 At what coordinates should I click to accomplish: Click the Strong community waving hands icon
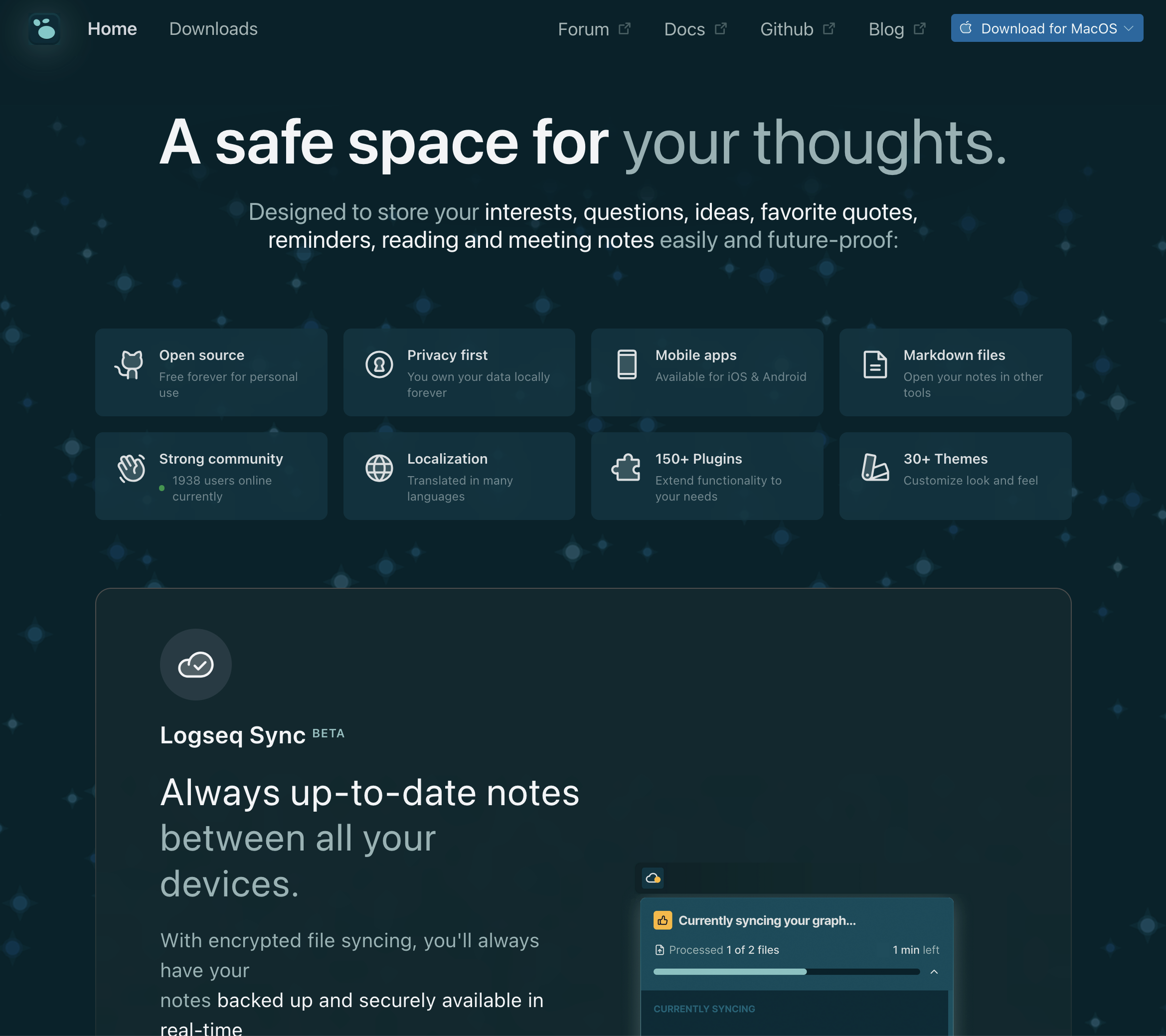pos(131,468)
